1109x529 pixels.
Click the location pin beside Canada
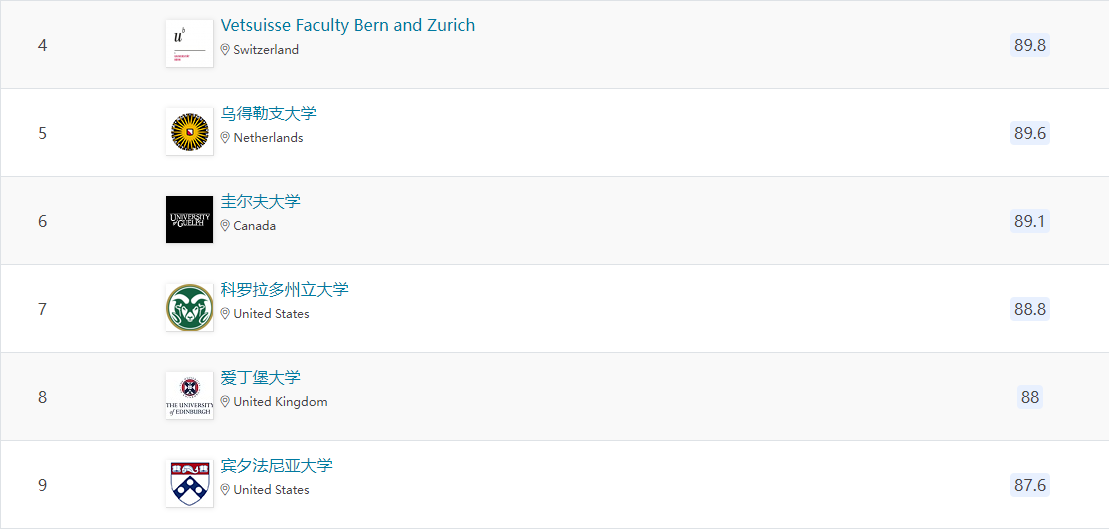[225, 226]
